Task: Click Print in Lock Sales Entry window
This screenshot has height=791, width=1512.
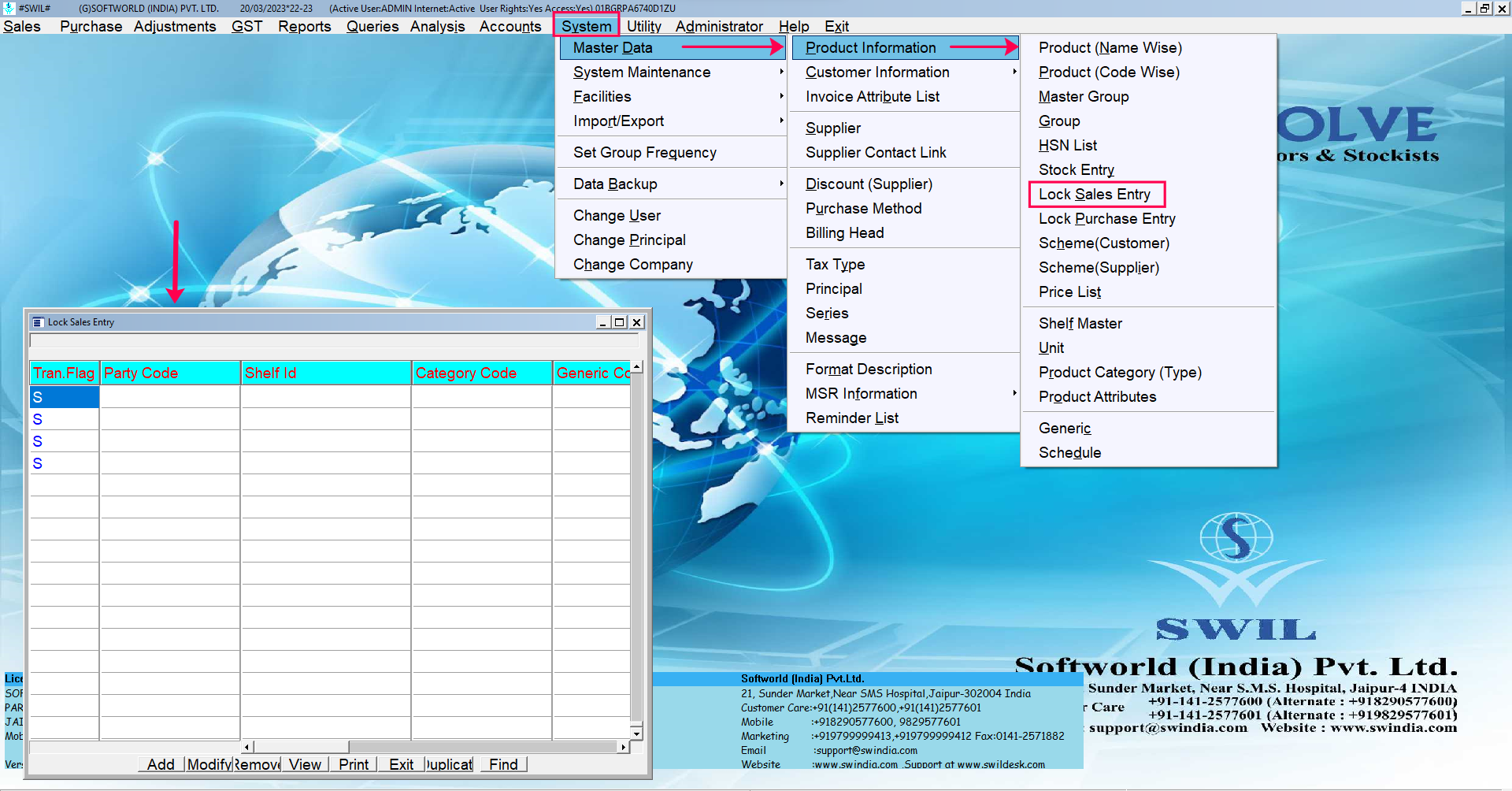Action: [x=354, y=764]
